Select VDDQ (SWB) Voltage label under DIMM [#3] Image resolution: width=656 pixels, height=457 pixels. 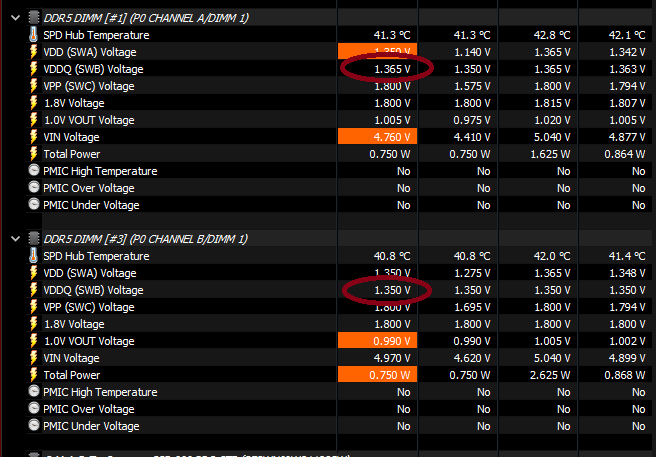(x=93, y=290)
